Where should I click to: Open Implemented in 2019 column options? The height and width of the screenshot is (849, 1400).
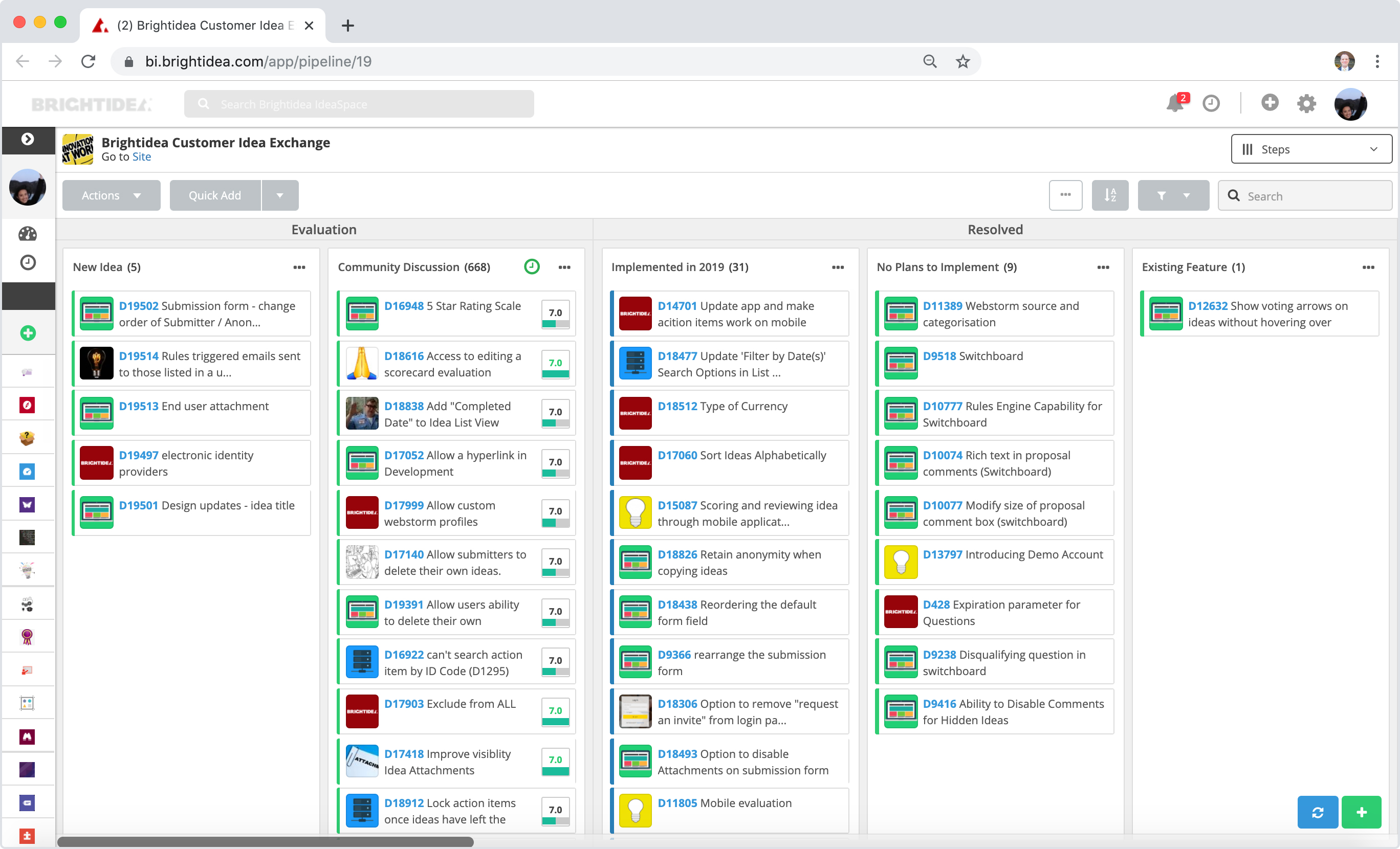coord(838,267)
